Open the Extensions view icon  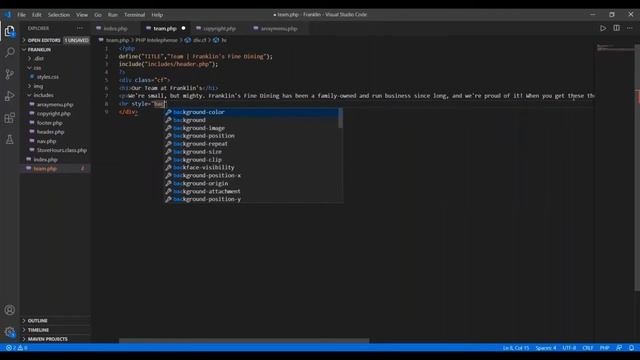[10, 118]
